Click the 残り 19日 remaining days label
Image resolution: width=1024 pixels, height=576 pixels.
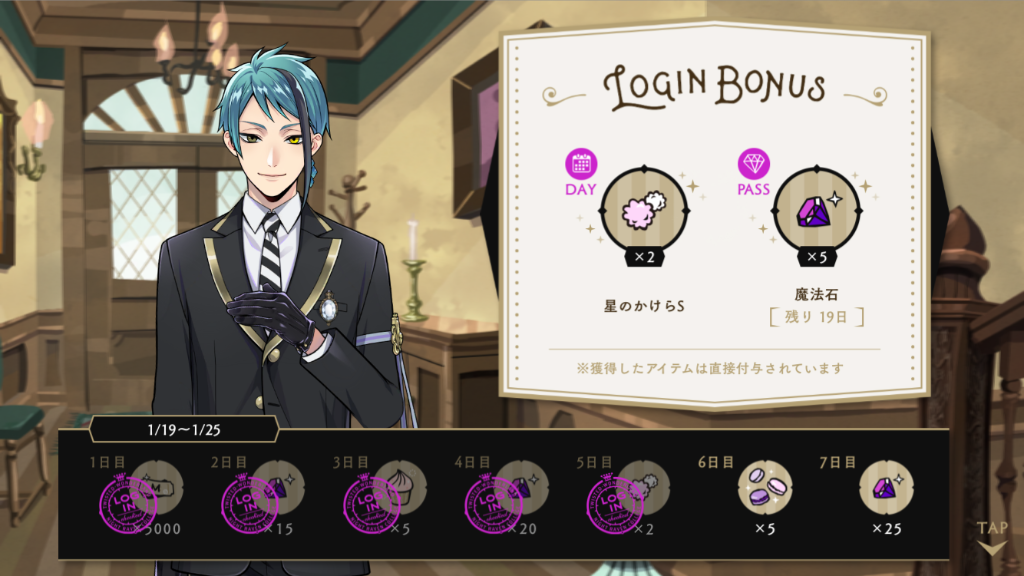pyautogui.click(x=816, y=317)
